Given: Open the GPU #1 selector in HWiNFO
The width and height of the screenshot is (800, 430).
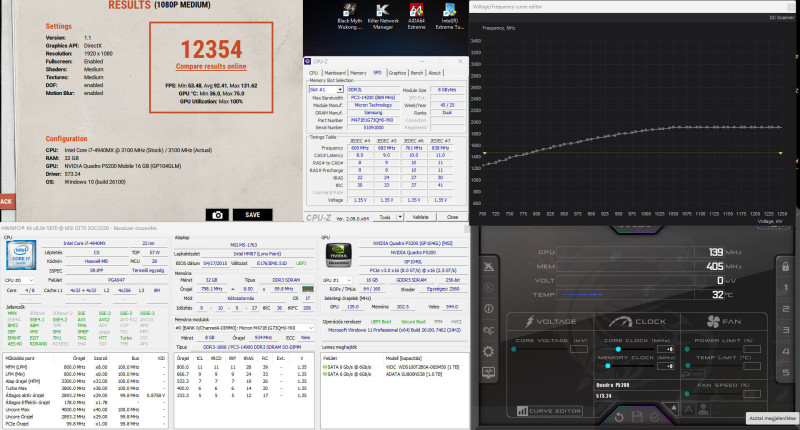Looking at the screenshot, I should click(337, 280).
